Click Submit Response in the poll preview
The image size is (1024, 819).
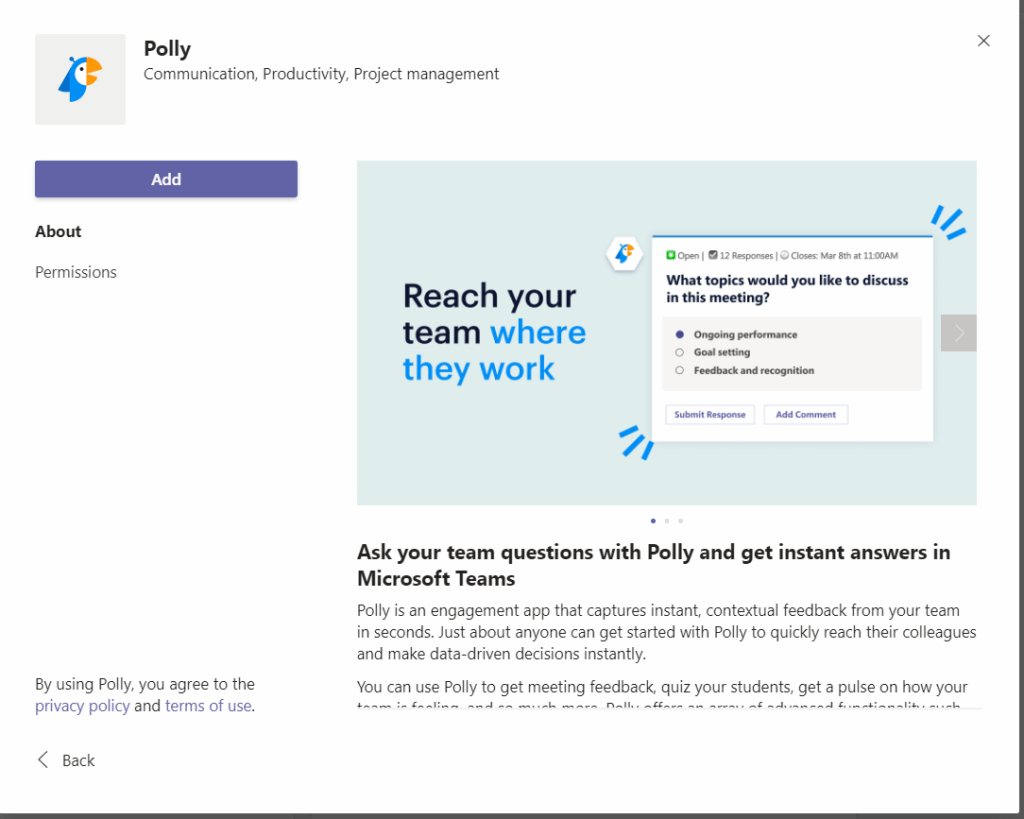coord(710,415)
